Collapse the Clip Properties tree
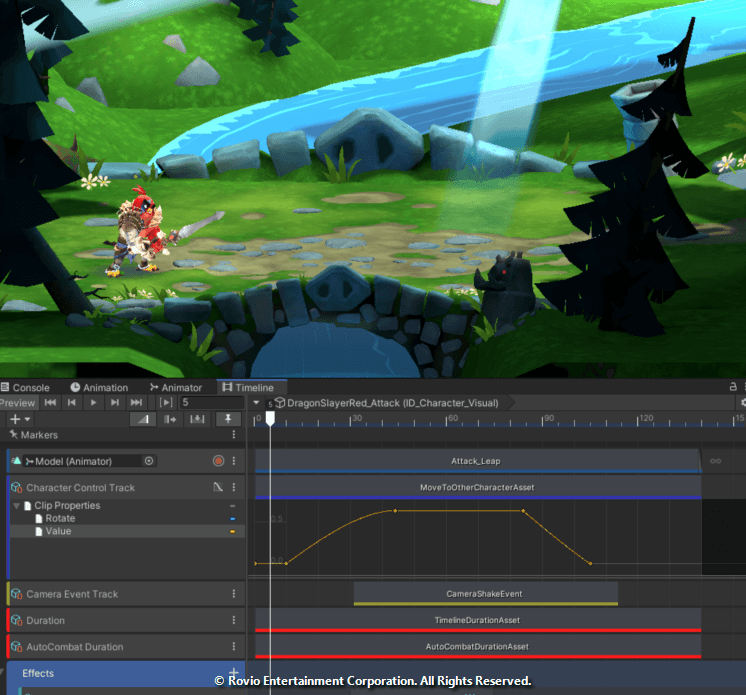Viewport: 746px width, 695px height. click(x=16, y=506)
